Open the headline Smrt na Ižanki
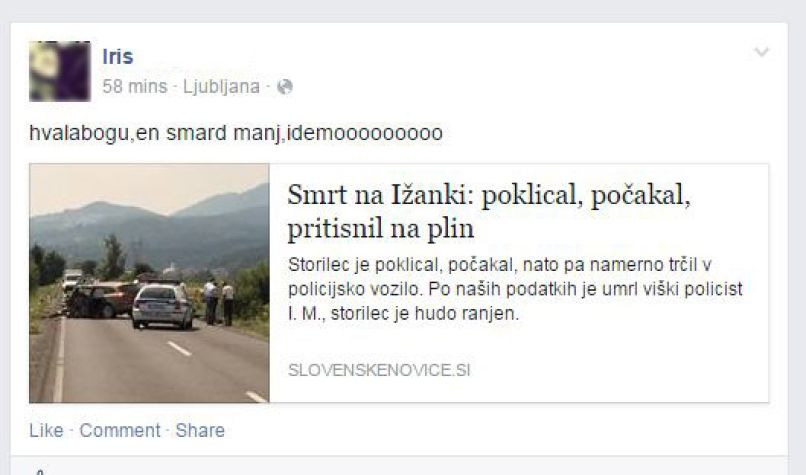The width and height of the screenshot is (806, 475). click(488, 211)
